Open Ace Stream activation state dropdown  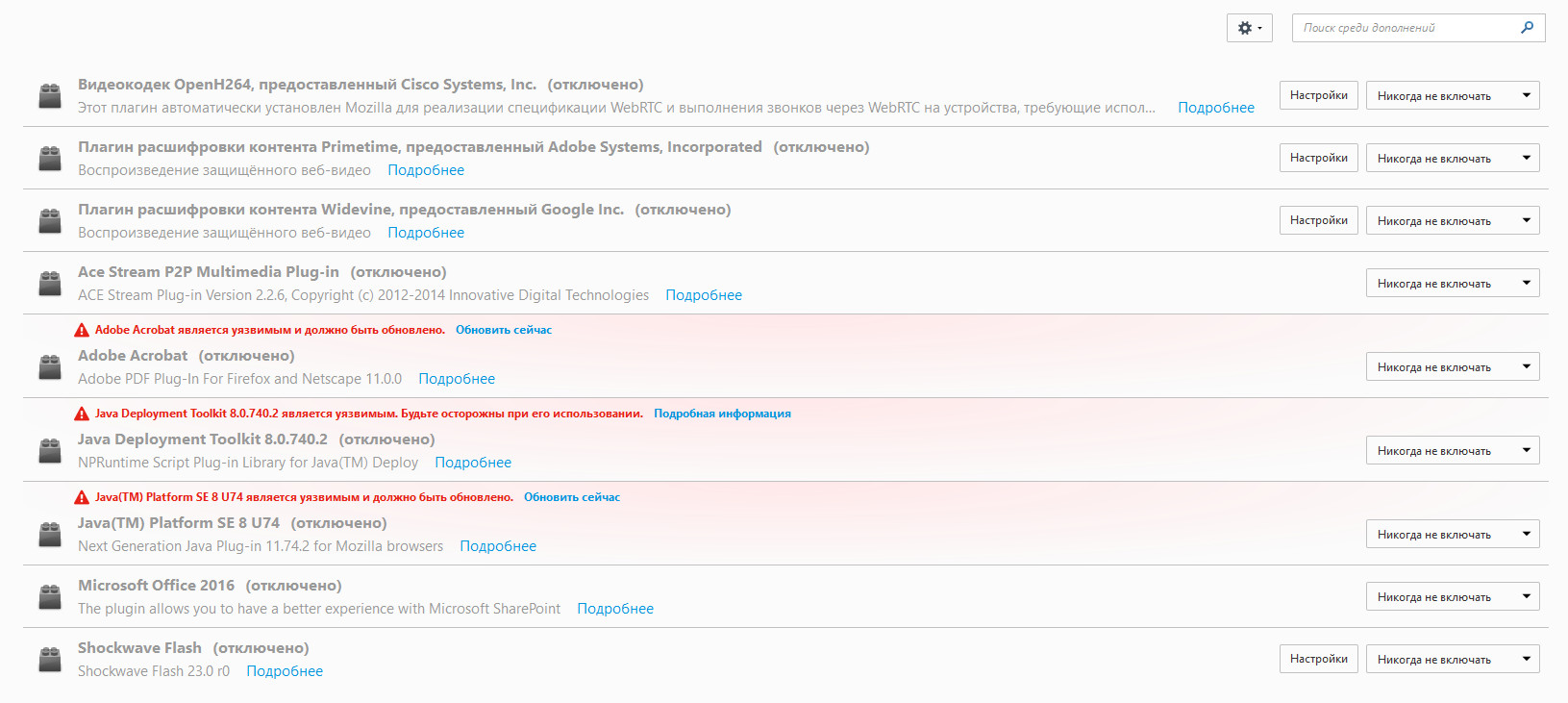click(x=1452, y=283)
